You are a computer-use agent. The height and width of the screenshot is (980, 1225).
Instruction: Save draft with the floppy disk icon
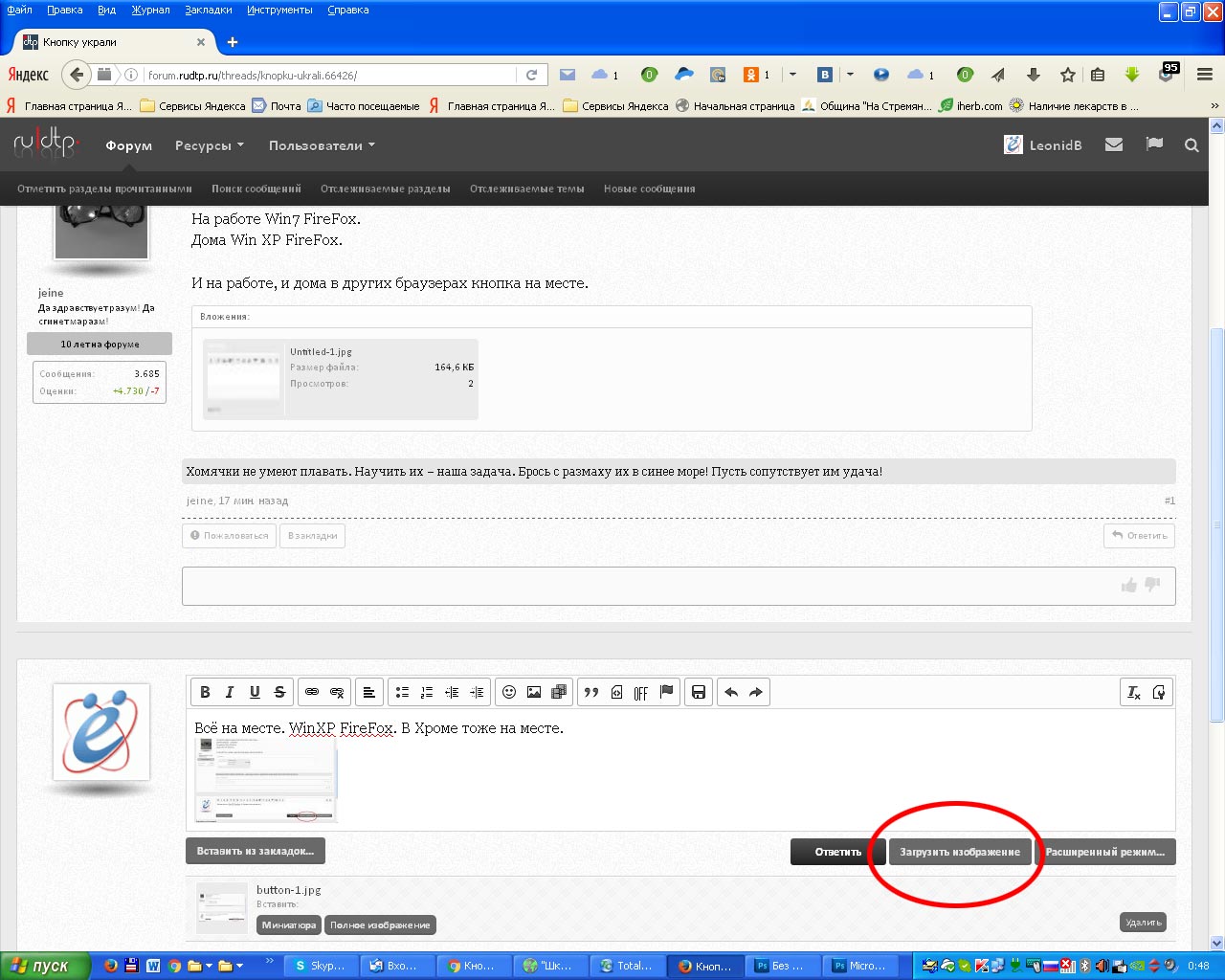[699, 692]
